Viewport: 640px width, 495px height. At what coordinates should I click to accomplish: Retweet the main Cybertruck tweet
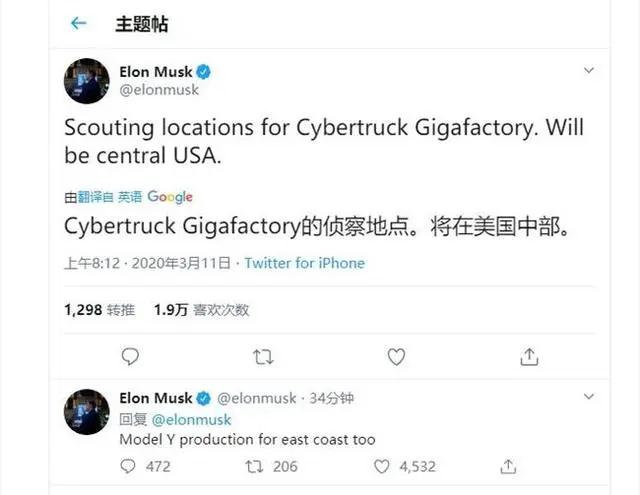pos(263,356)
